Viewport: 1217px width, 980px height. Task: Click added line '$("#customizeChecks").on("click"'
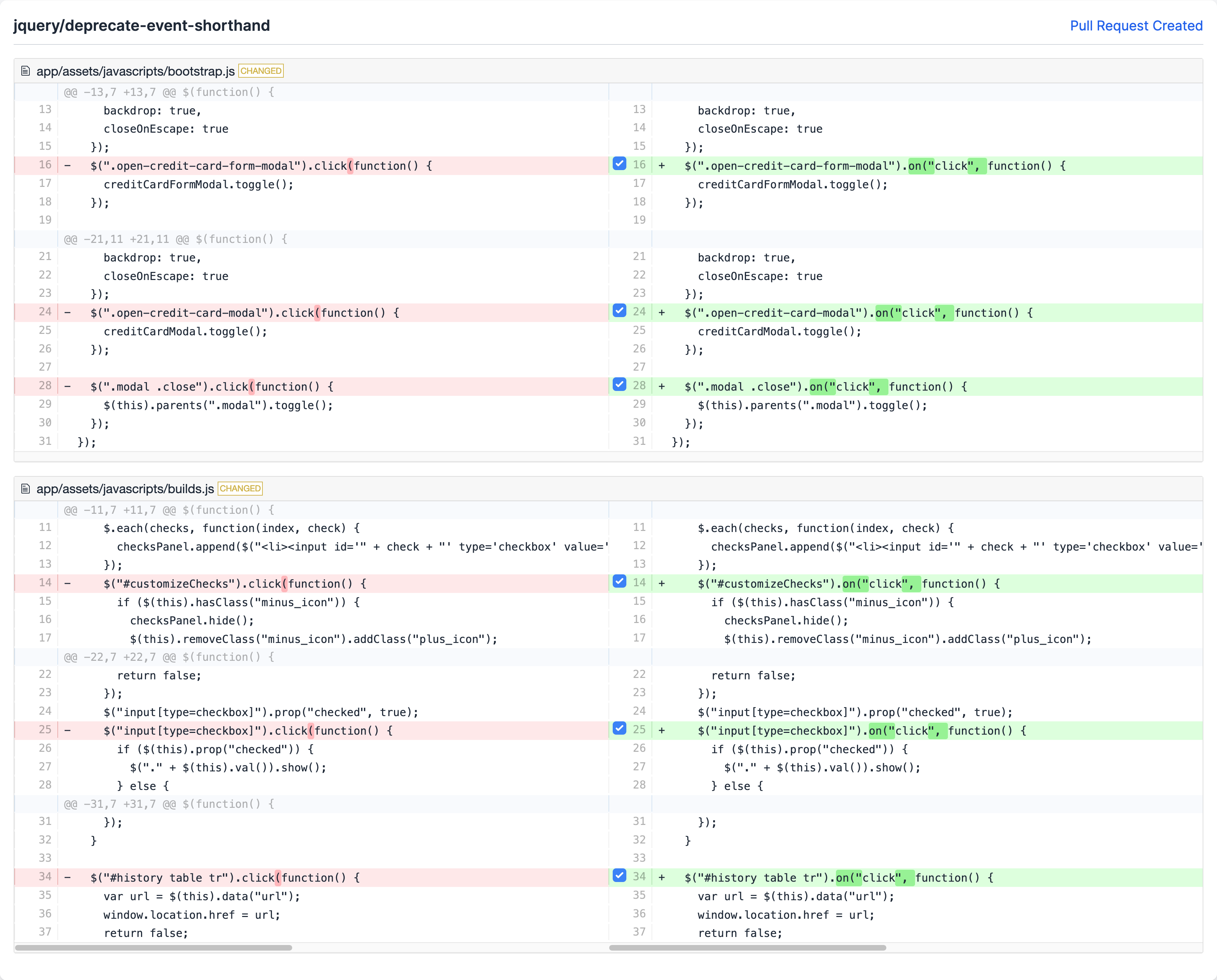849,584
